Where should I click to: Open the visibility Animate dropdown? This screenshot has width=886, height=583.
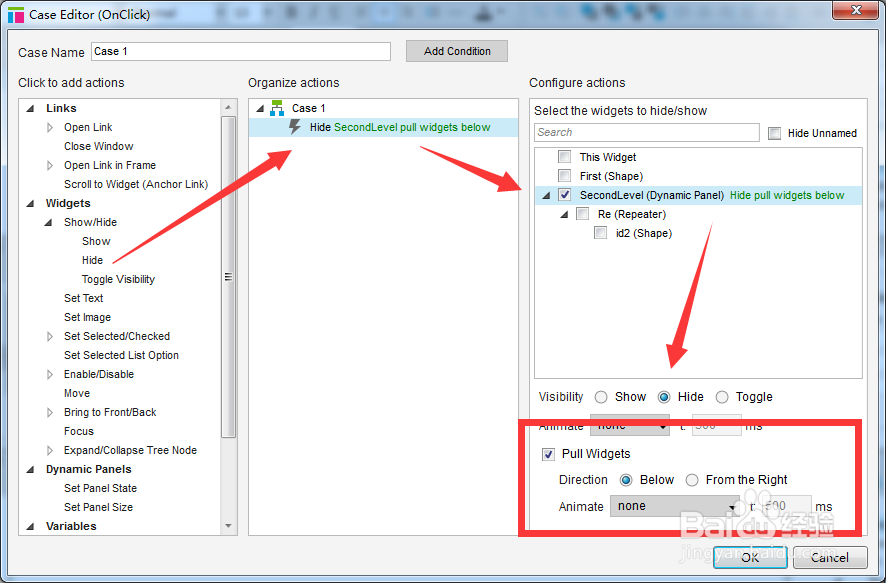click(629, 425)
